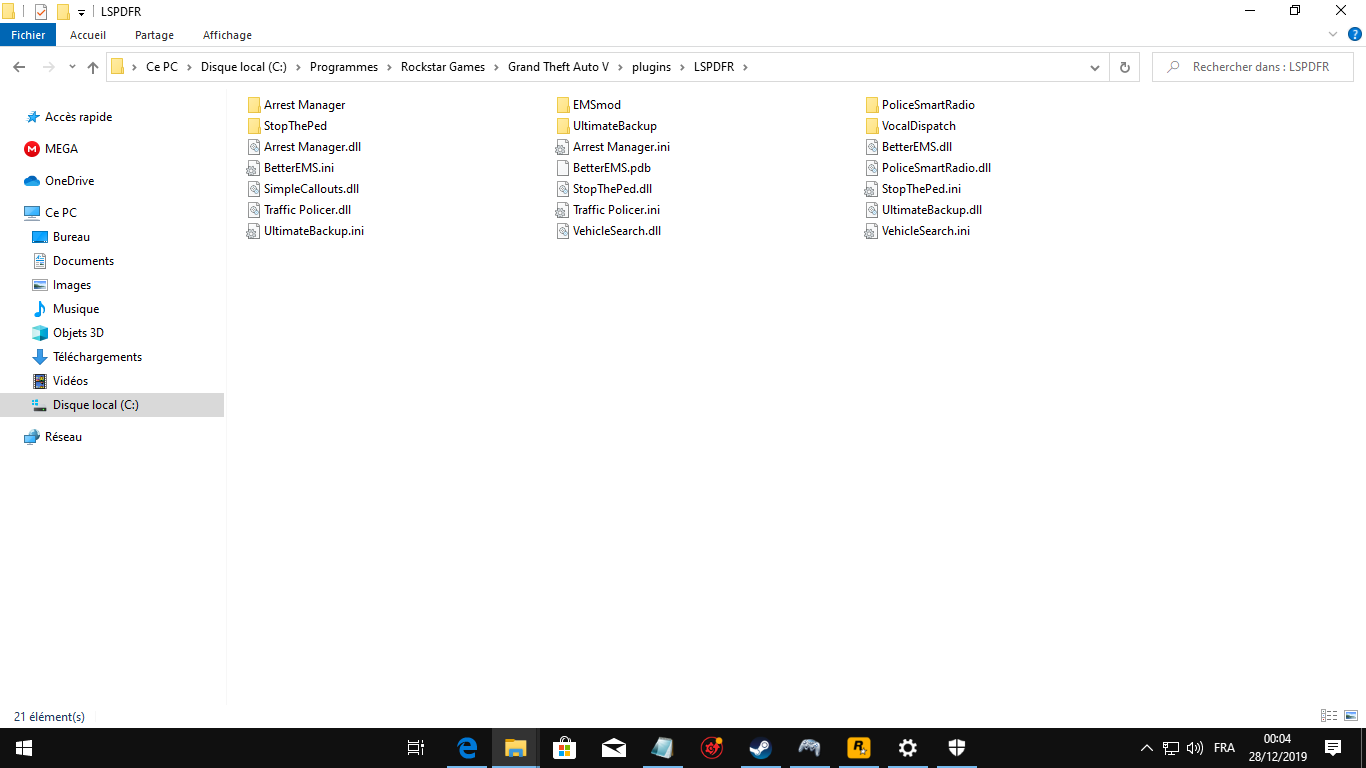Select the Traffic Policer.ini file
The image size is (1366, 768).
(608, 210)
